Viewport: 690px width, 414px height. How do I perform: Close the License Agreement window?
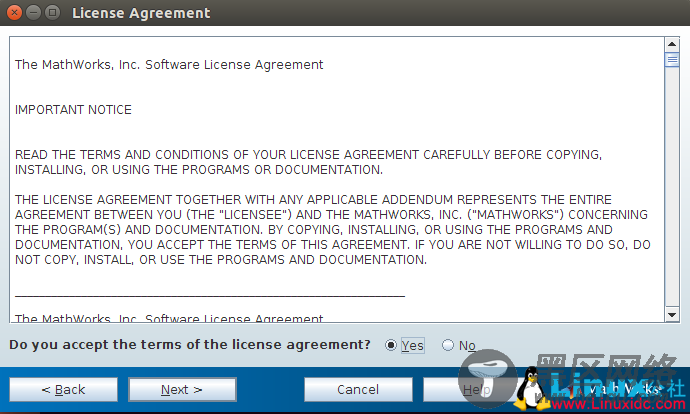14,12
